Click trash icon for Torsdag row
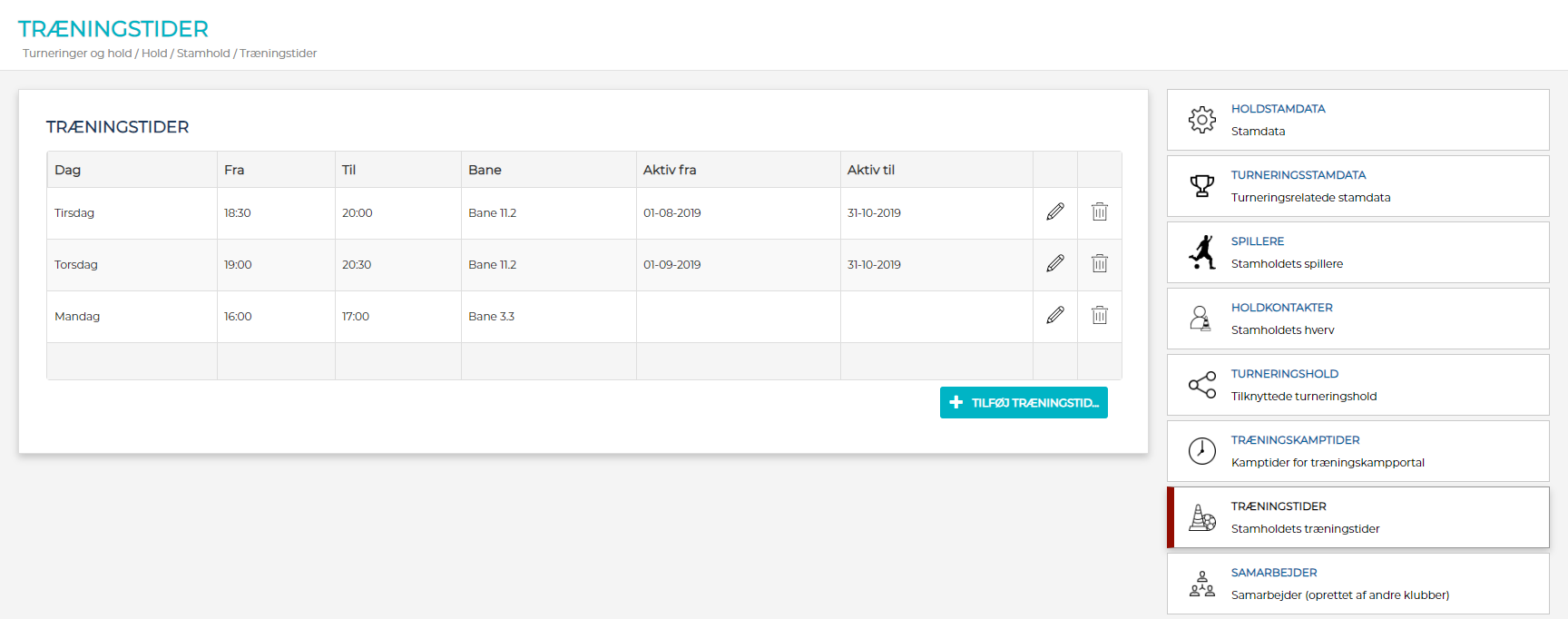Screen dimensions: 1568x619 pyautogui.click(x=1099, y=264)
